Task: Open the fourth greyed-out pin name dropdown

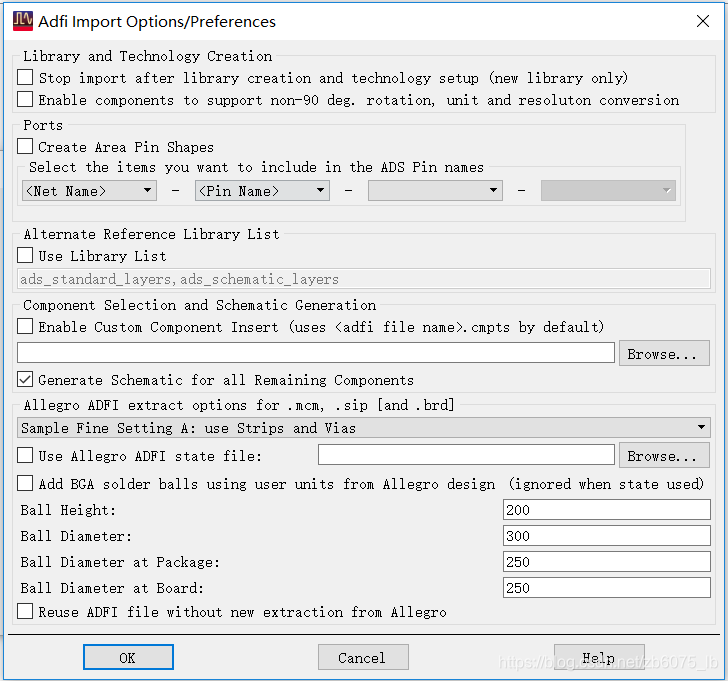Action: click(x=608, y=191)
